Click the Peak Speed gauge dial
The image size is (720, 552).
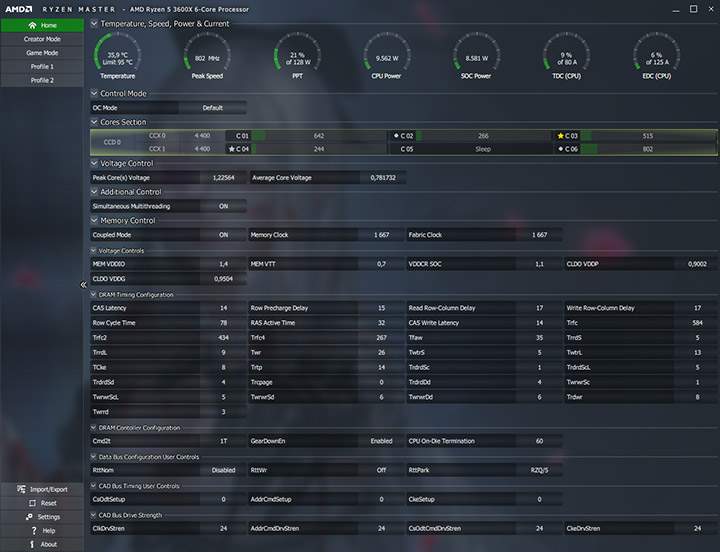207,51
